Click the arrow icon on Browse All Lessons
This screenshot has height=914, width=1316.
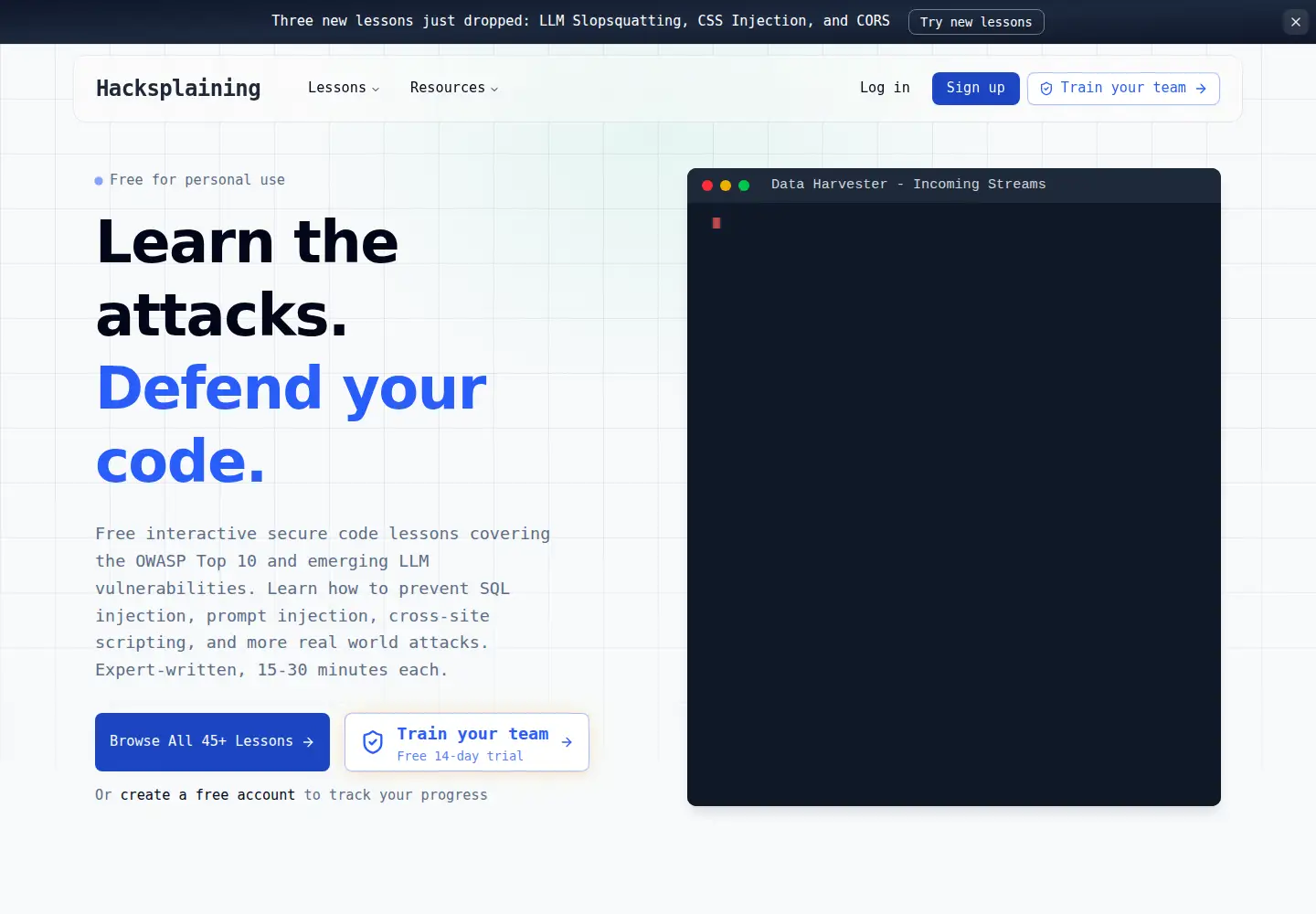[308, 742]
